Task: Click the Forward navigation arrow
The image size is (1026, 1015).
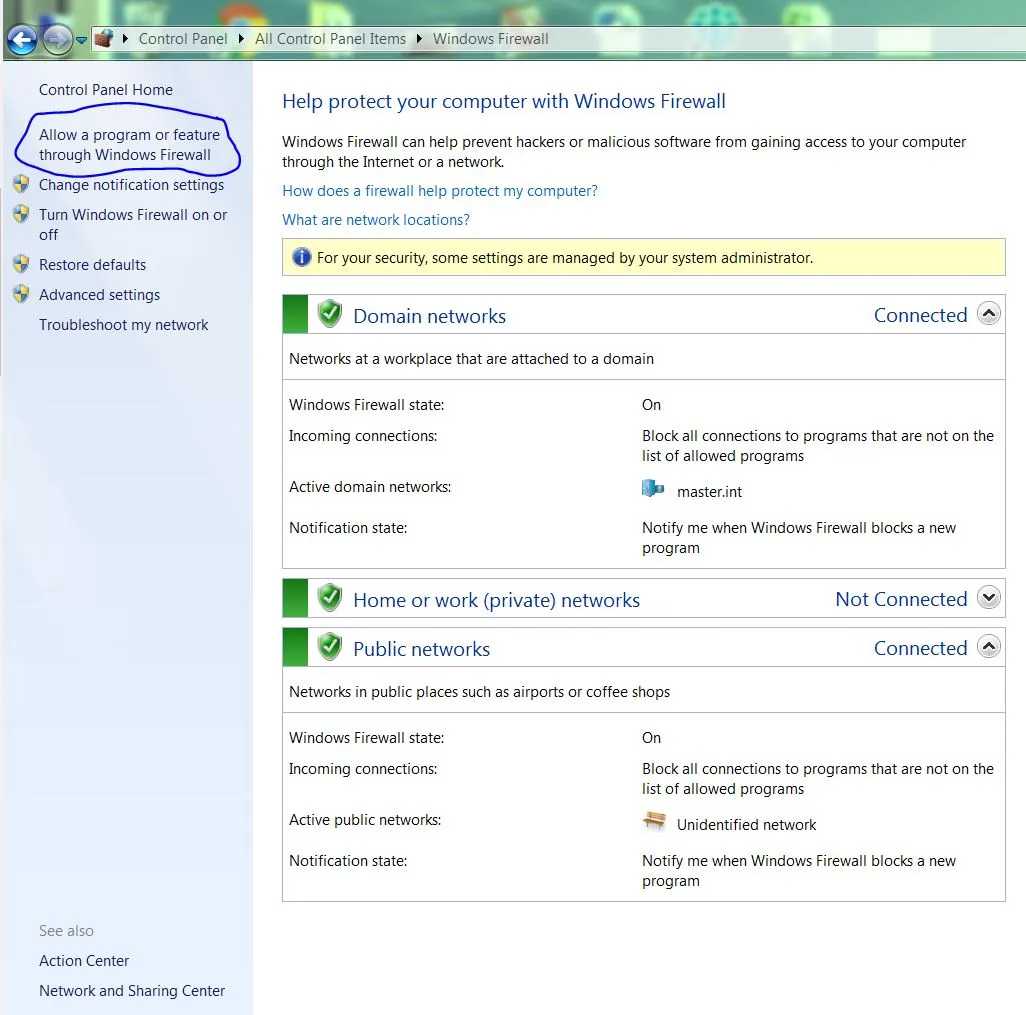Action: pos(57,40)
